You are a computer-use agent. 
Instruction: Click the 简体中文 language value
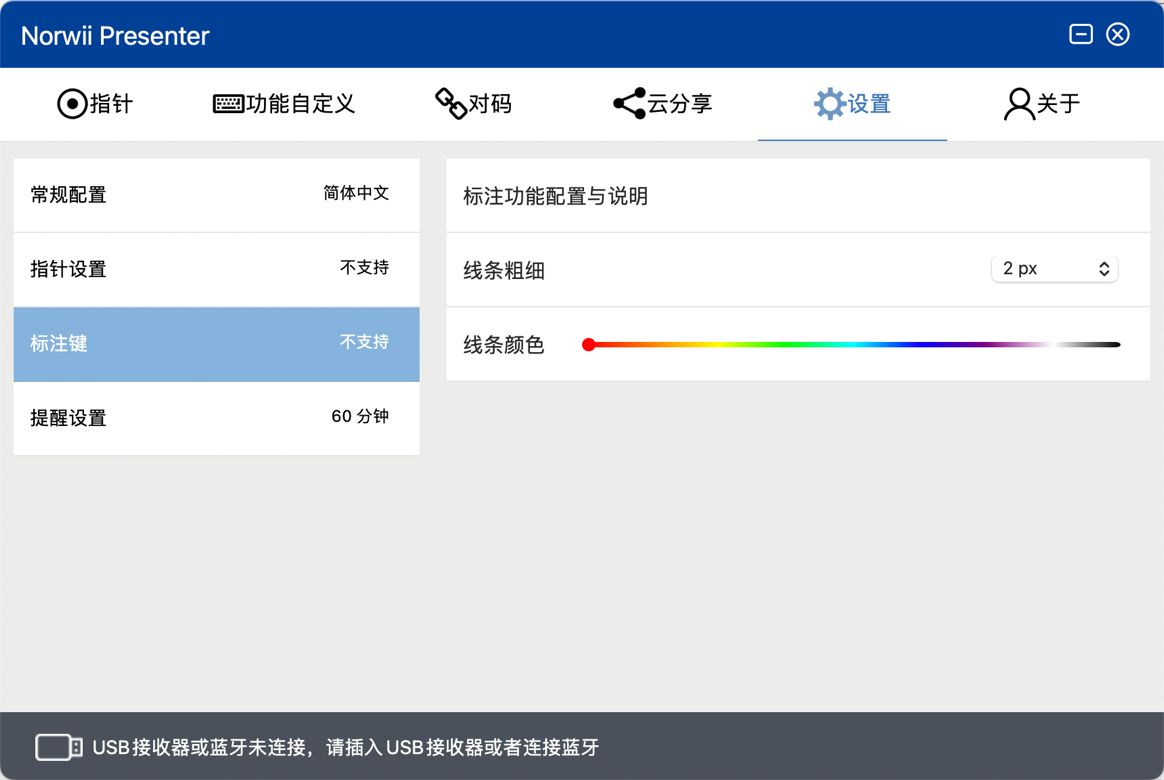(356, 194)
